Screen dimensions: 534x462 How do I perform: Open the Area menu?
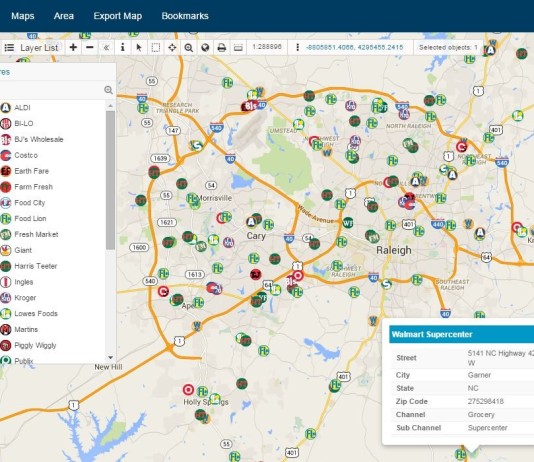(64, 16)
